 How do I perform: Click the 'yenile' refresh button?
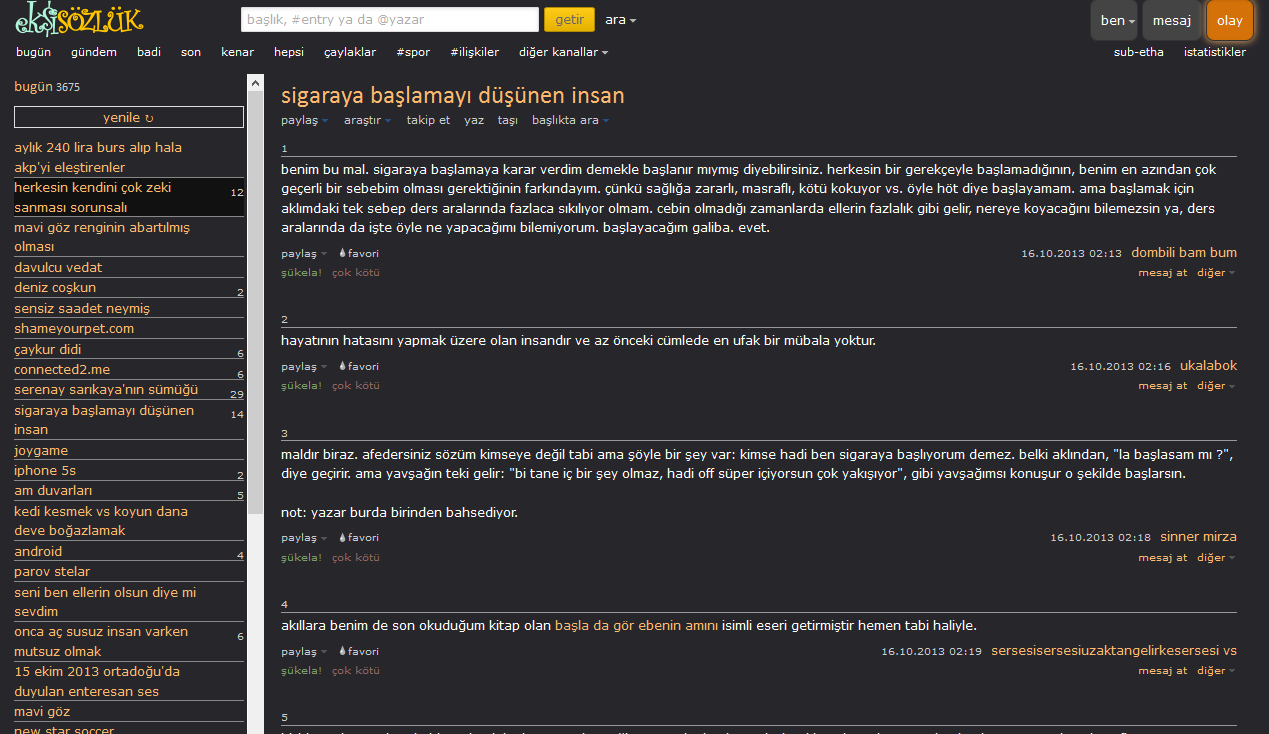[129, 118]
